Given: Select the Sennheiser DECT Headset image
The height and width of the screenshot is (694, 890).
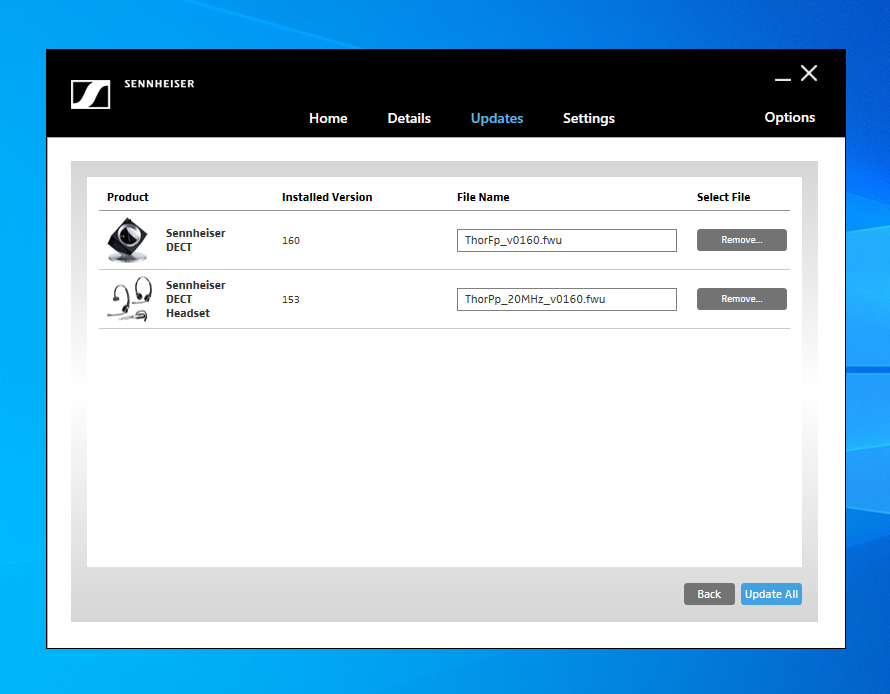Looking at the screenshot, I should (130, 299).
